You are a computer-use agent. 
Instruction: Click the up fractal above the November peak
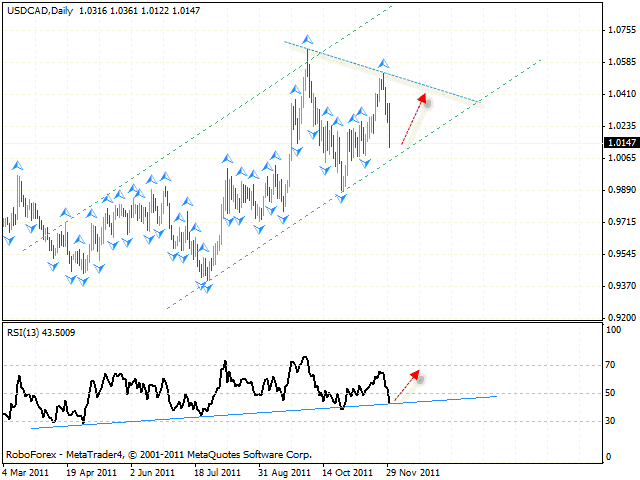(383, 66)
